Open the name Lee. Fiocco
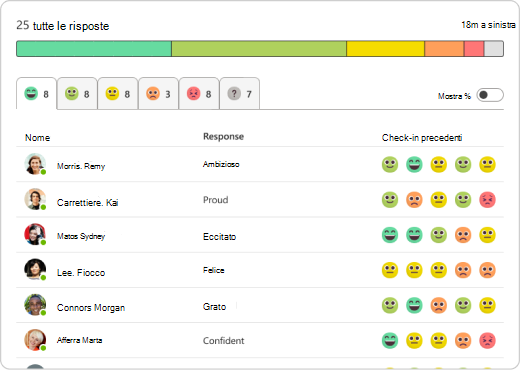This screenshot has height=370, width=520. [x=81, y=273]
